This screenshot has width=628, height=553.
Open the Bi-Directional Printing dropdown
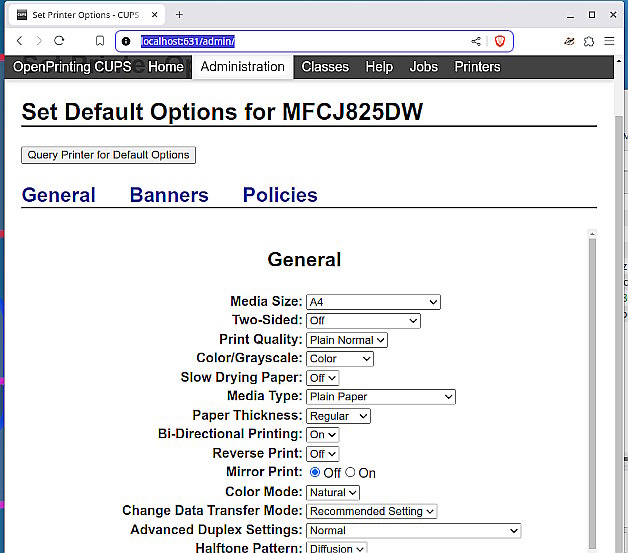[x=322, y=435]
